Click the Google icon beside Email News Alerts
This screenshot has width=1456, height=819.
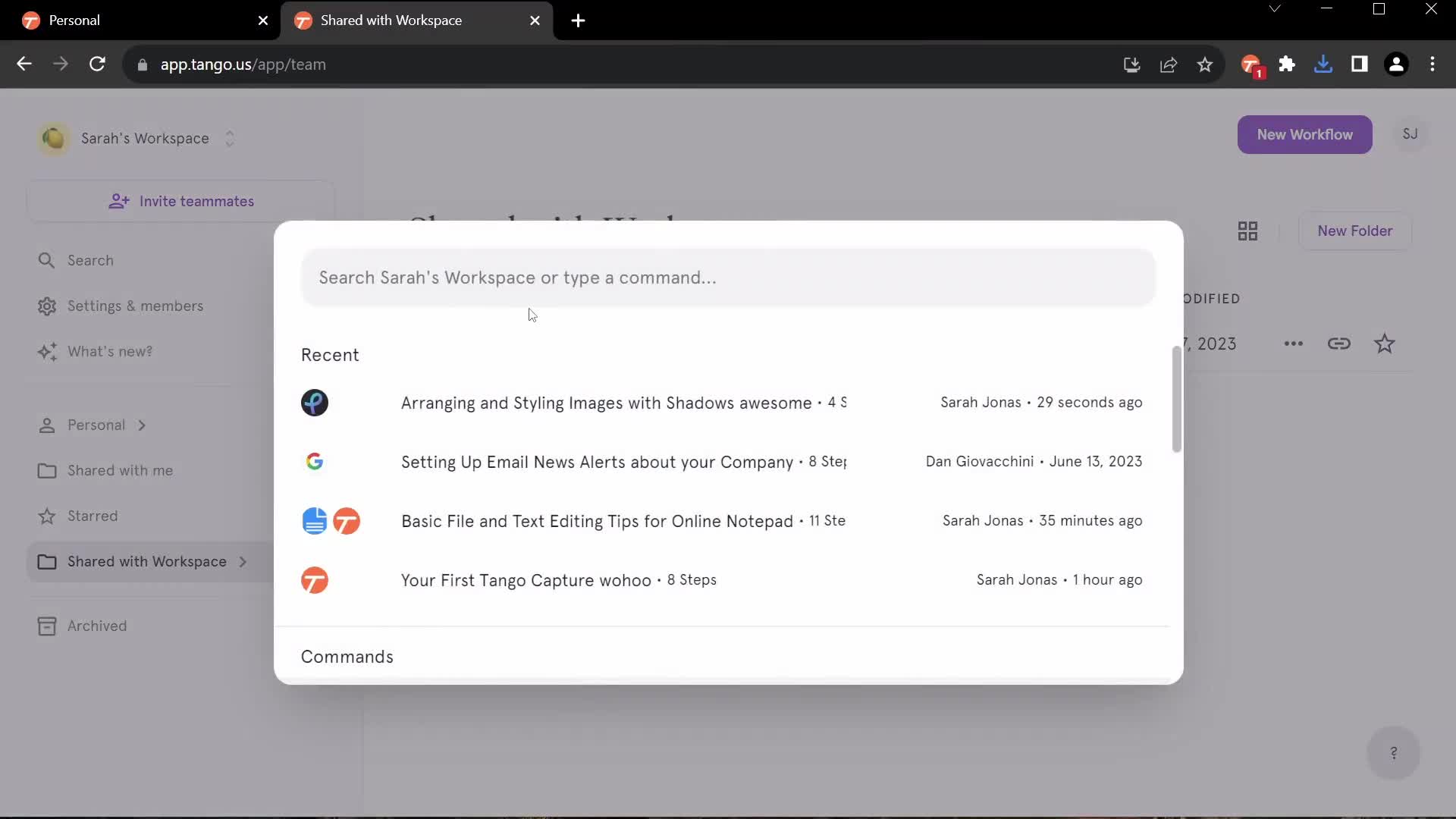click(x=315, y=462)
